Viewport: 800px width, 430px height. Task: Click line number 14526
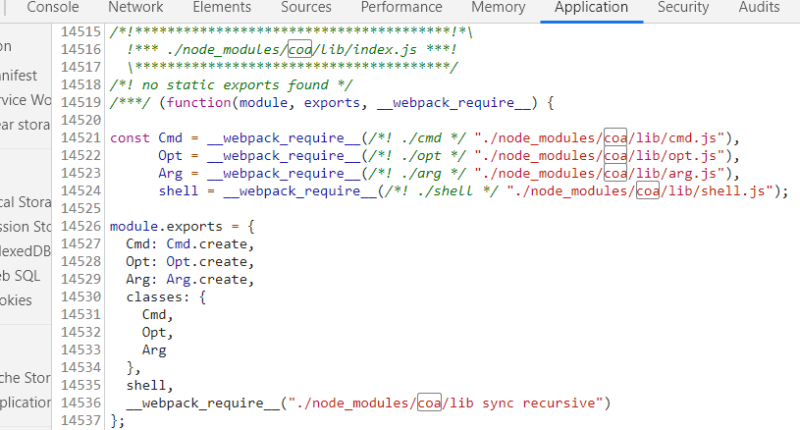(x=81, y=226)
